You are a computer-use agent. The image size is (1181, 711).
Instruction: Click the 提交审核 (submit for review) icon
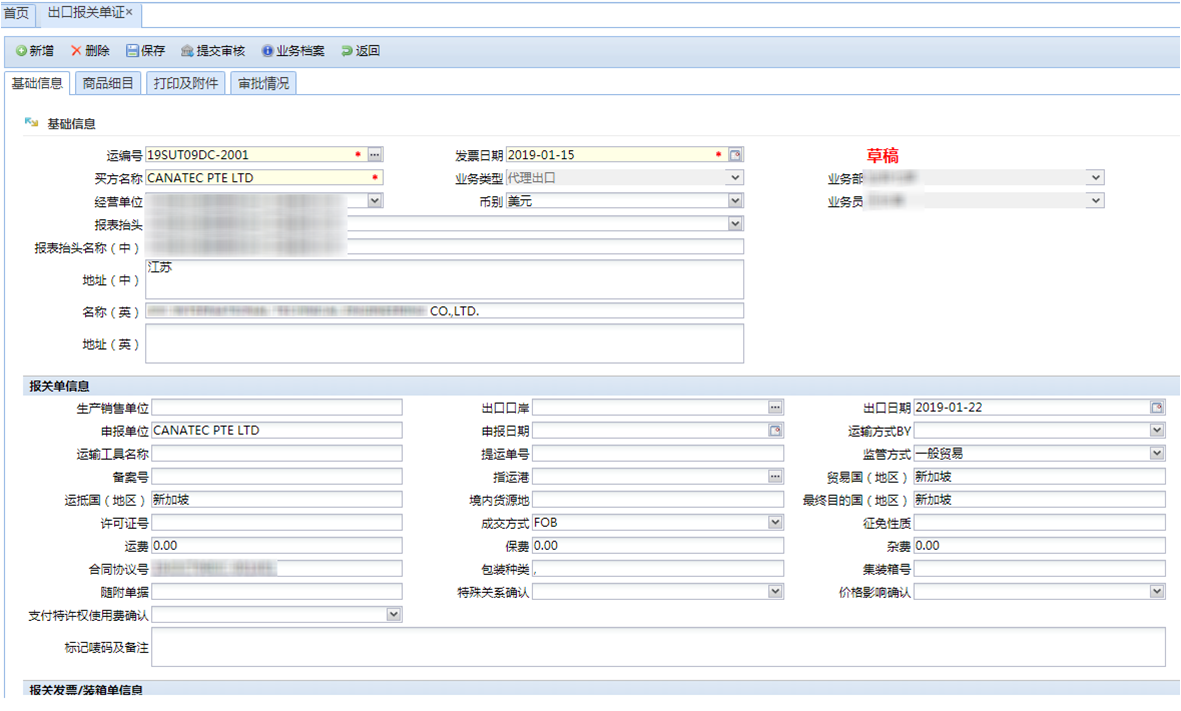(x=187, y=51)
